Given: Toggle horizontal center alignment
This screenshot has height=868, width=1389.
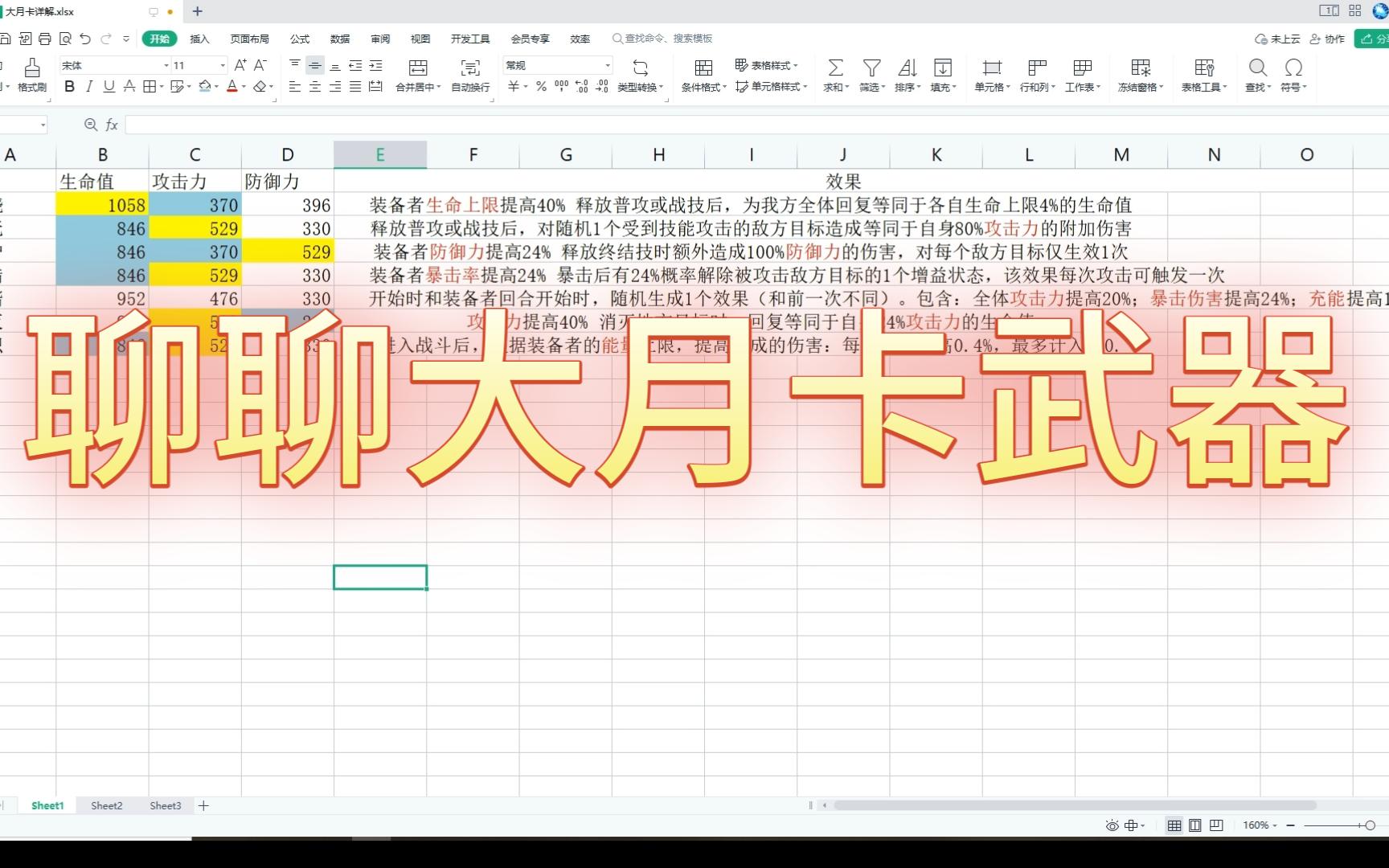Looking at the screenshot, I should (x=315, y=86).
